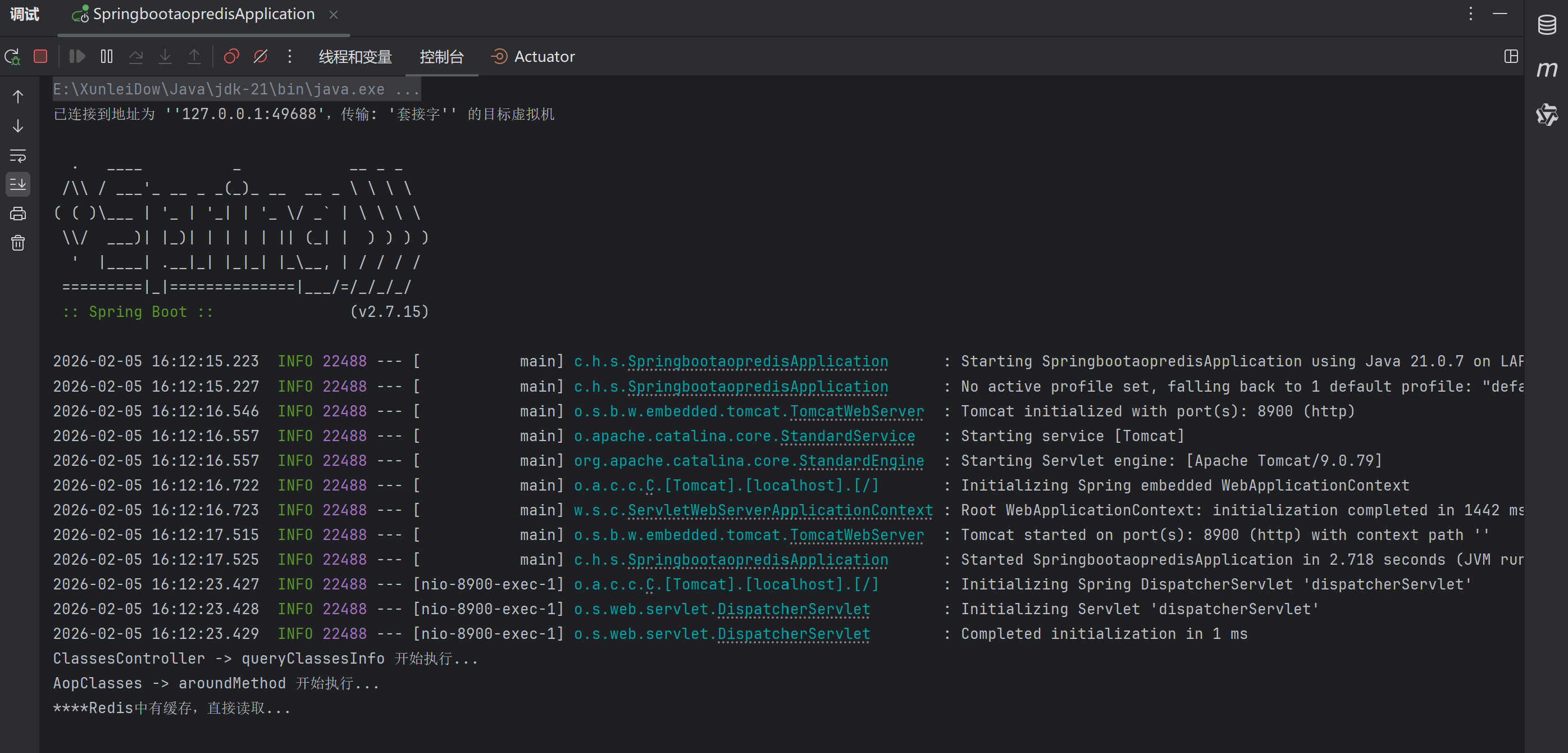Click the 'ClassesController -> queryClassesInfo' output line
This screenshot has height=753, width=1568.
coord(266,659)
